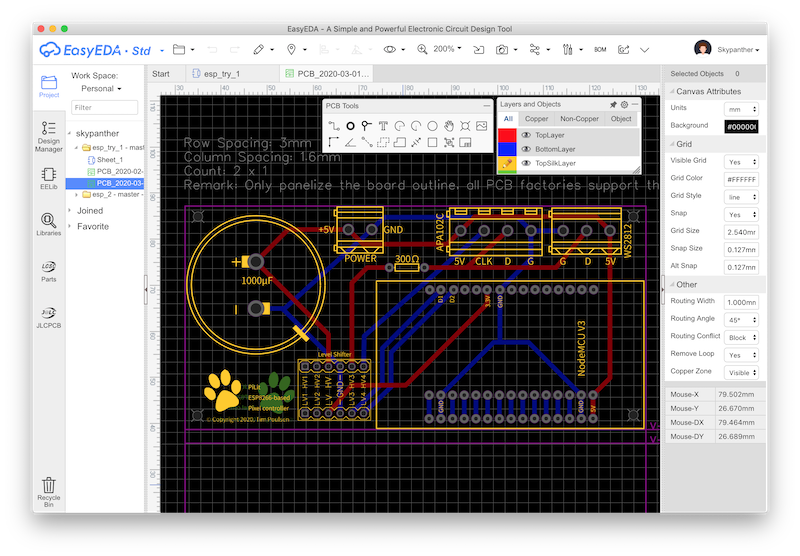
Task: Select the Copper Area tool in PCB Tools
Action: coord(383,142)
